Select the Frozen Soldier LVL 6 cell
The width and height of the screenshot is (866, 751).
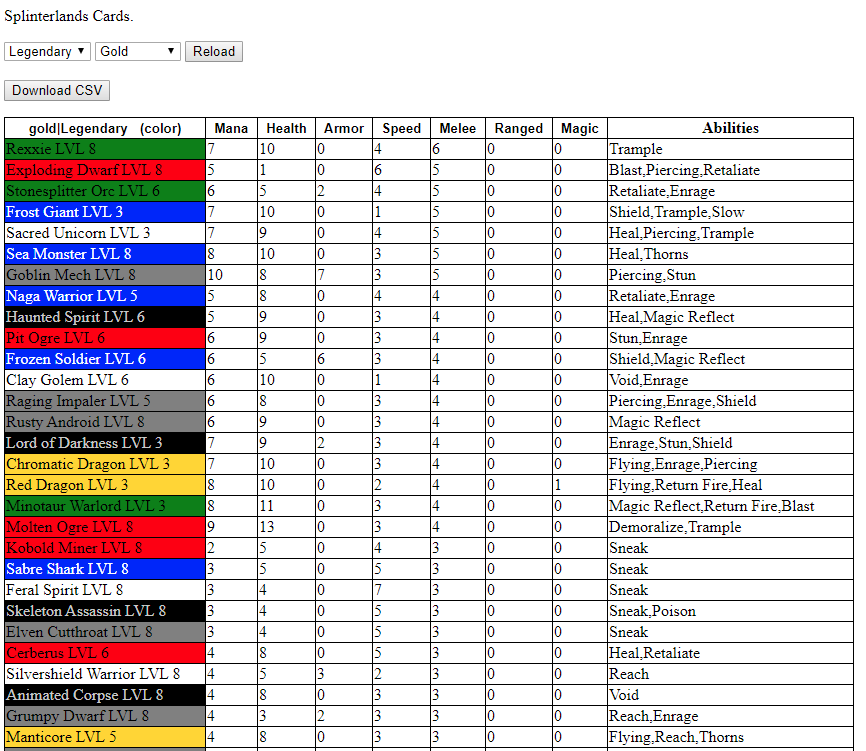click(105, 359)
